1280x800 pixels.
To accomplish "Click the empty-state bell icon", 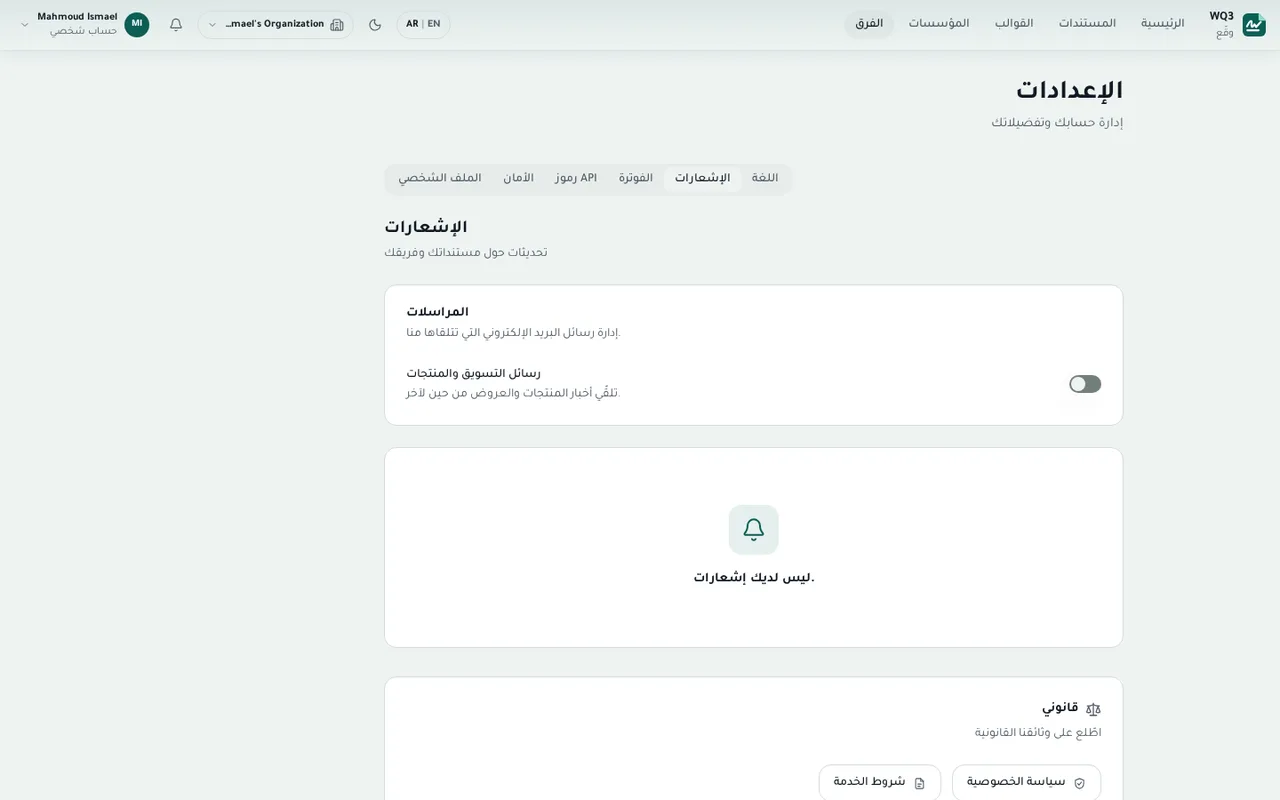I will tap(754, 530).
